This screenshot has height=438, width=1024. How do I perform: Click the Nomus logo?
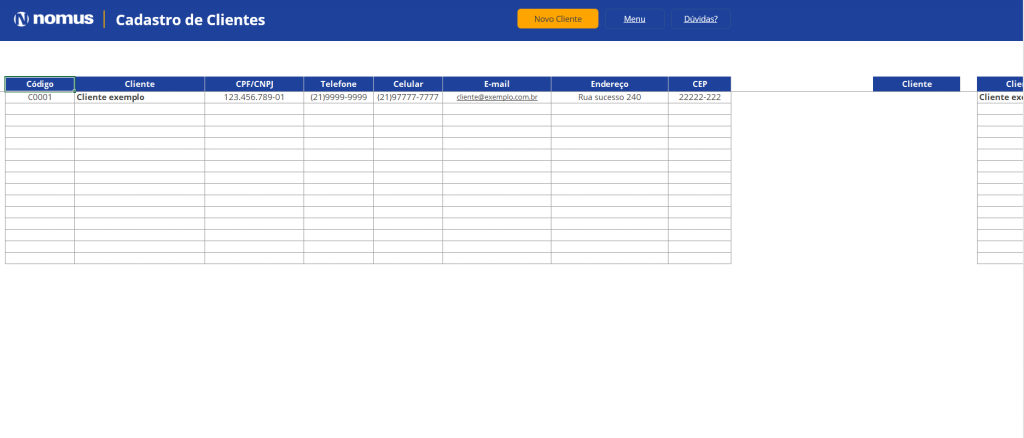[x=54, y=19]
